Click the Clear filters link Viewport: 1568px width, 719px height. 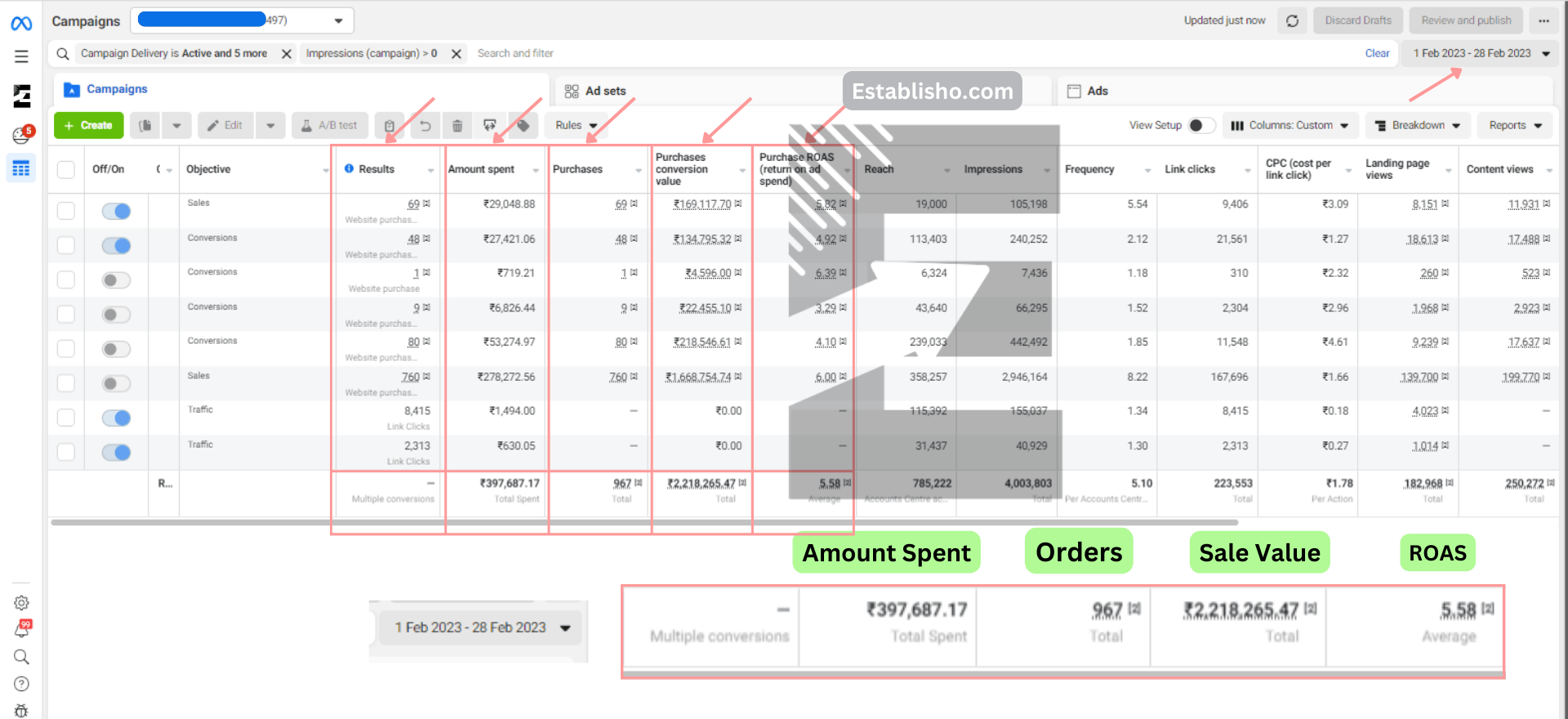coord(1377,53)
